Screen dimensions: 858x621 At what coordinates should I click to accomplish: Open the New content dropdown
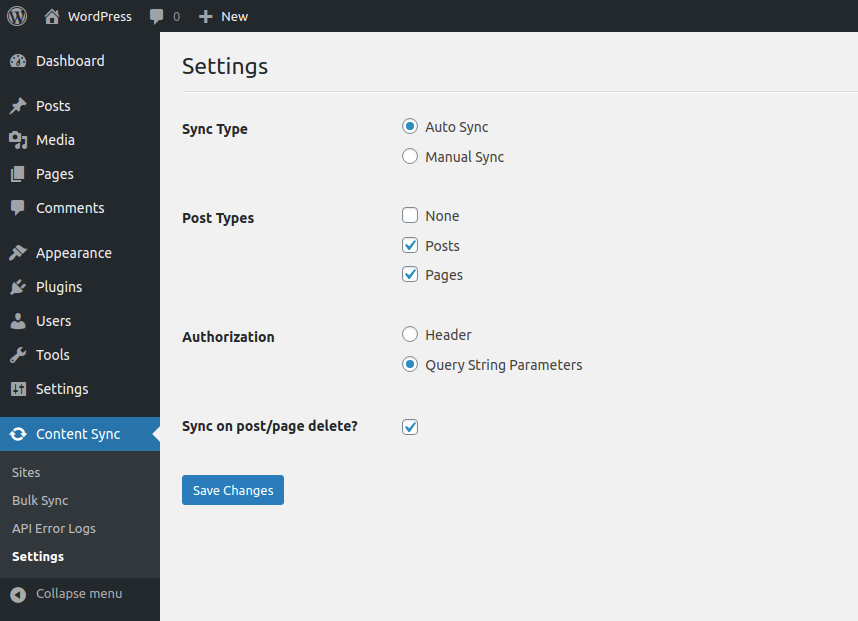coord(224,16)
